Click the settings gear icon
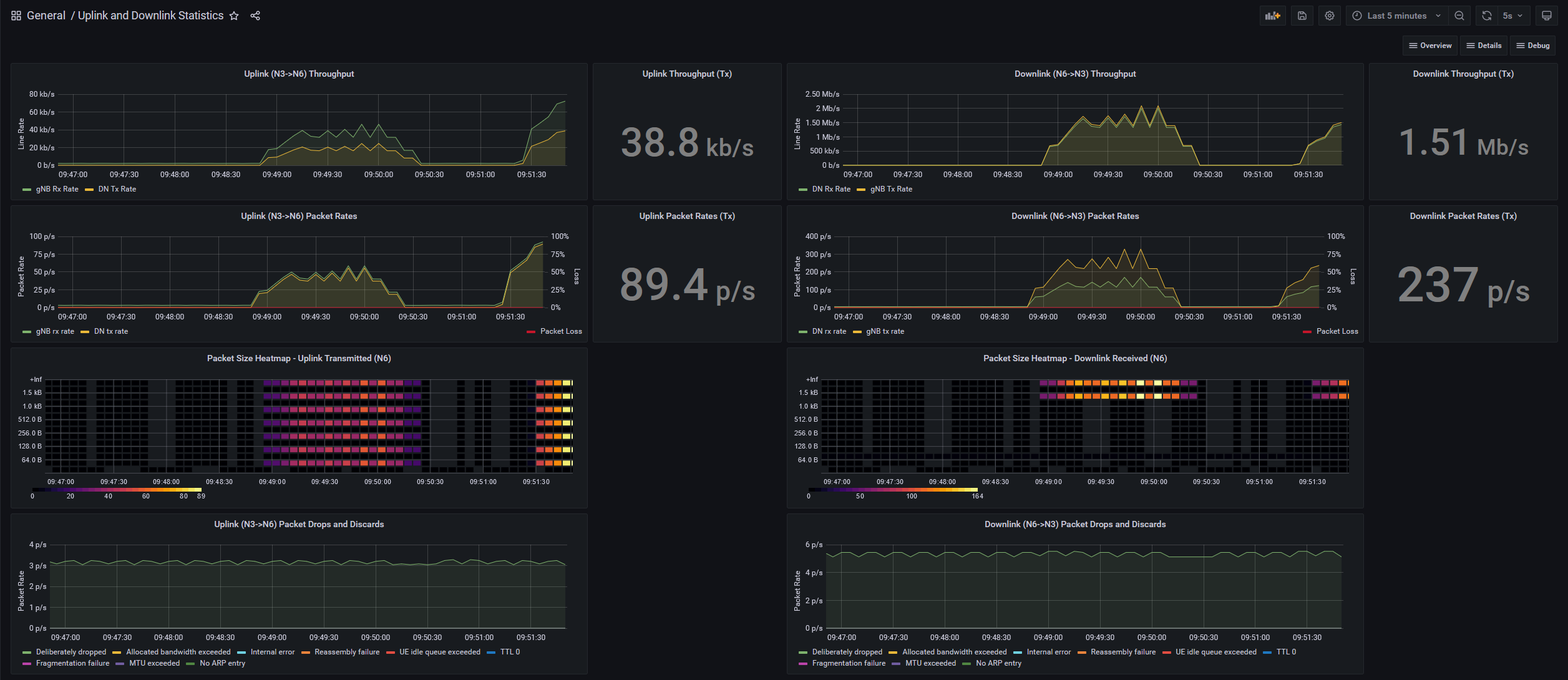The height and width of the screenshot is (680, 1568). [x=1330, y=15]
